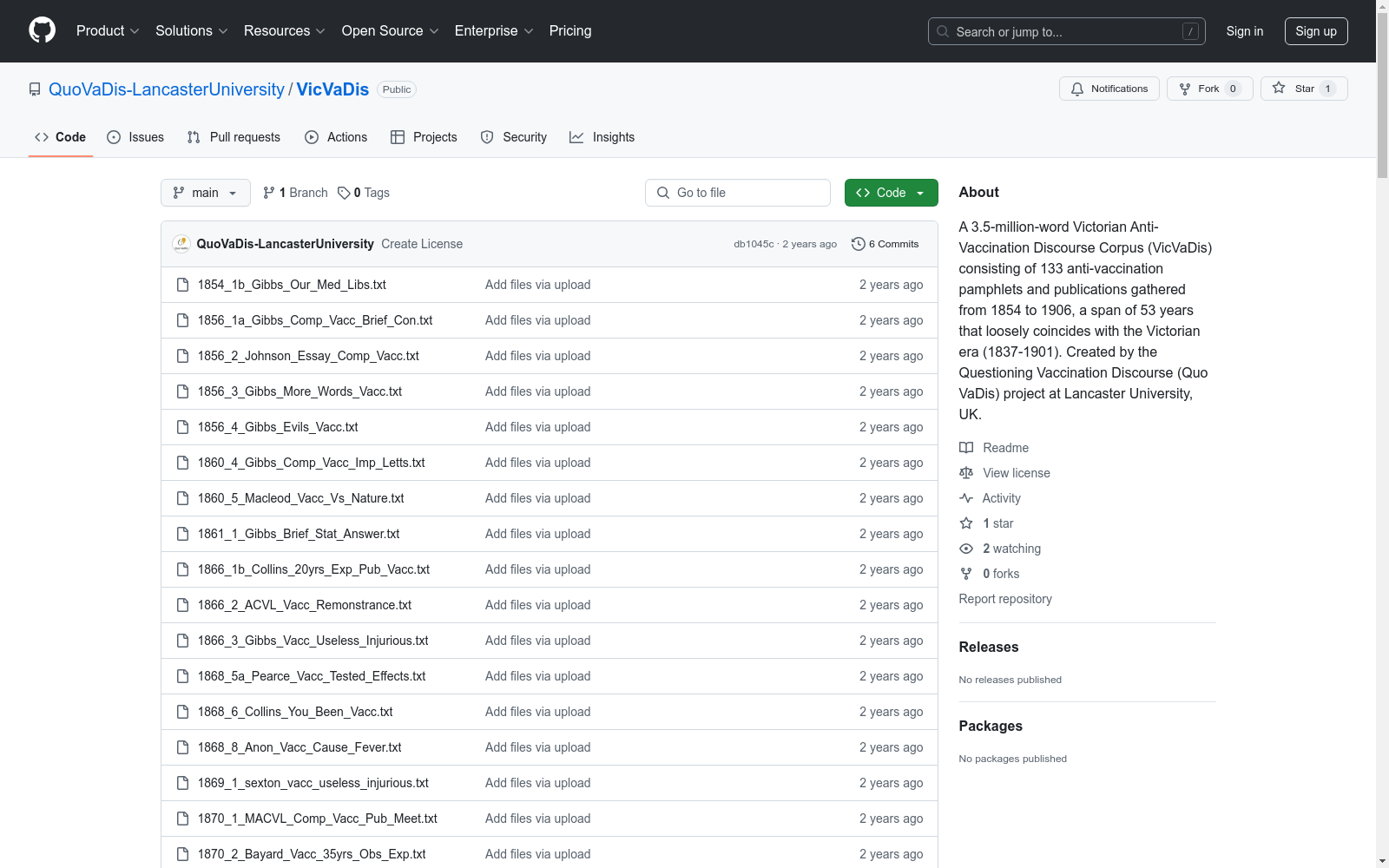View the 1 star stargazers link
This screenshot has height=868, width=1389.
986,523
